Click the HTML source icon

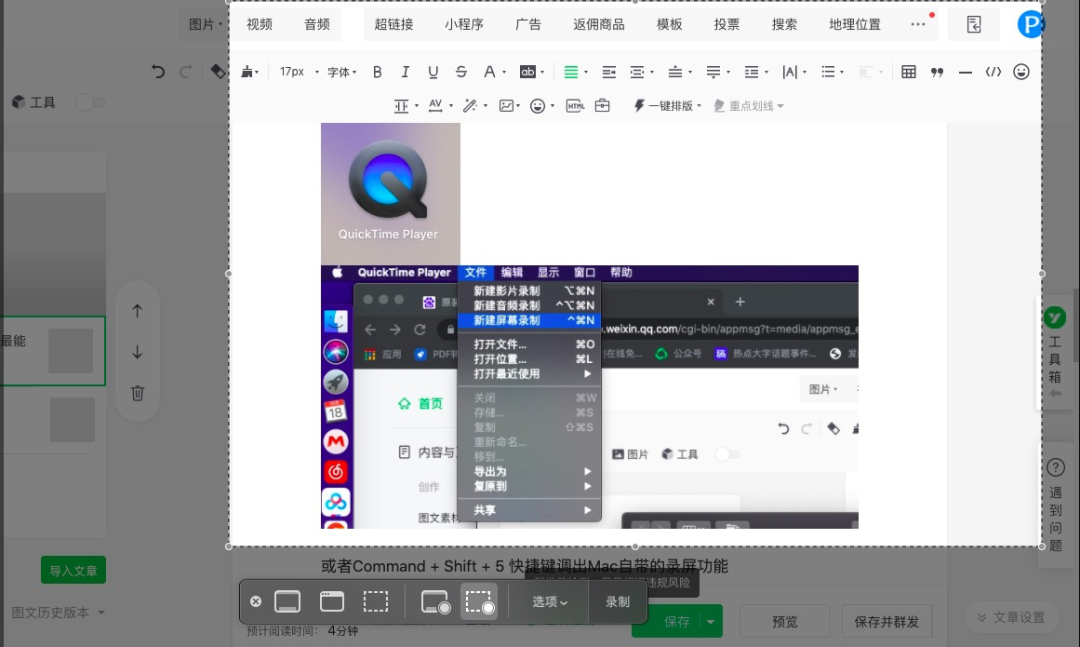click(x=574, y=105)
